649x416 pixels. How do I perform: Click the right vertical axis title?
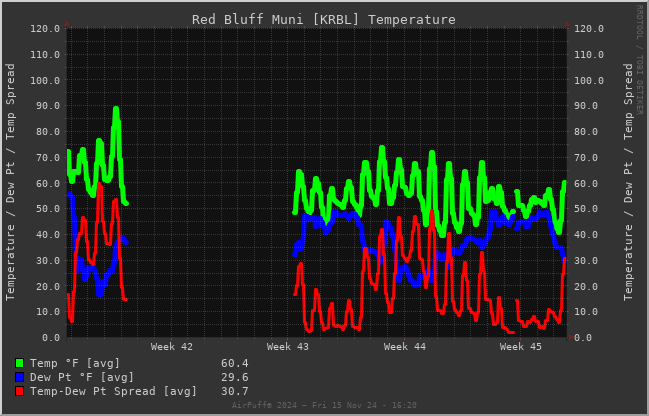[628, 182]
